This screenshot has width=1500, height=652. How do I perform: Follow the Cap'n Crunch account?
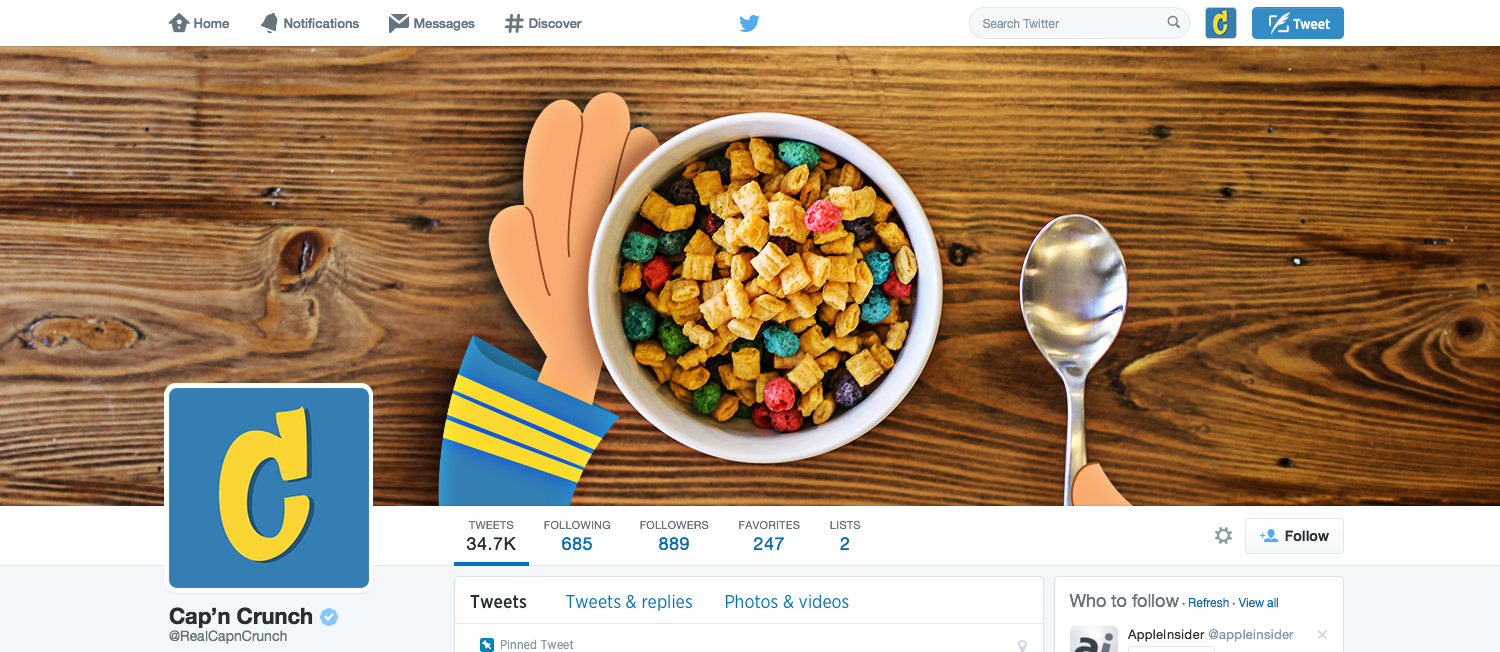click(x=1294, y=536)
